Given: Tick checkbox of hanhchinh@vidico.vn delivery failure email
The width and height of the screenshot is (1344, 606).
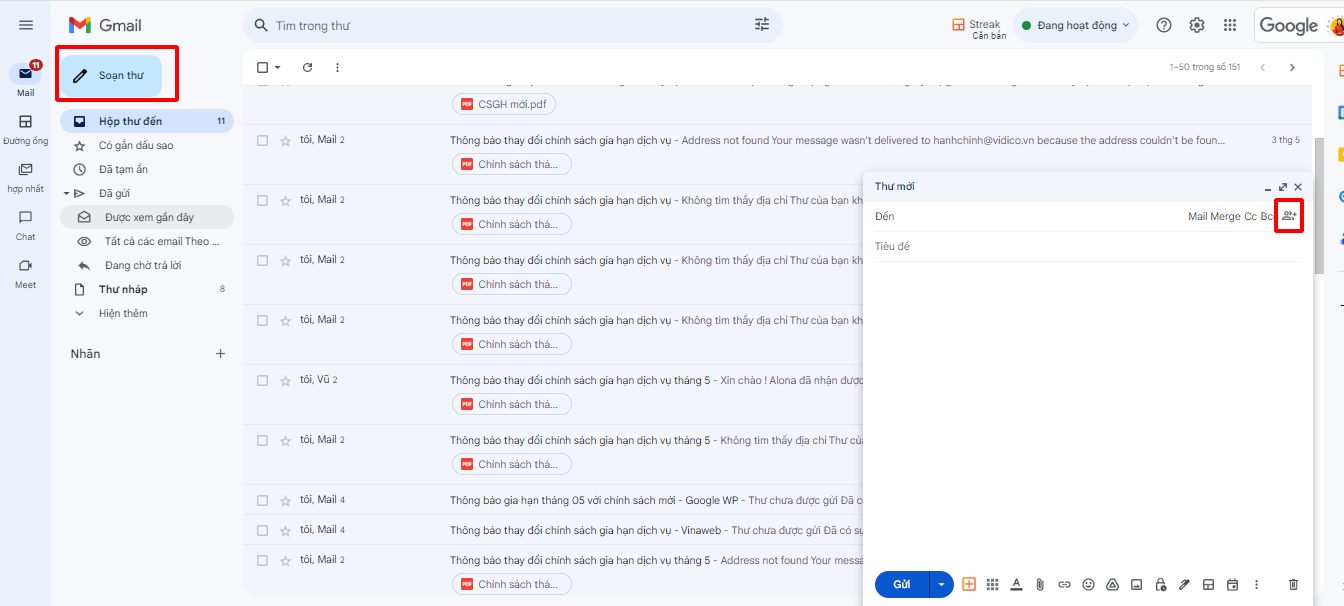Looking at the screenshot, I should [263, 140].
